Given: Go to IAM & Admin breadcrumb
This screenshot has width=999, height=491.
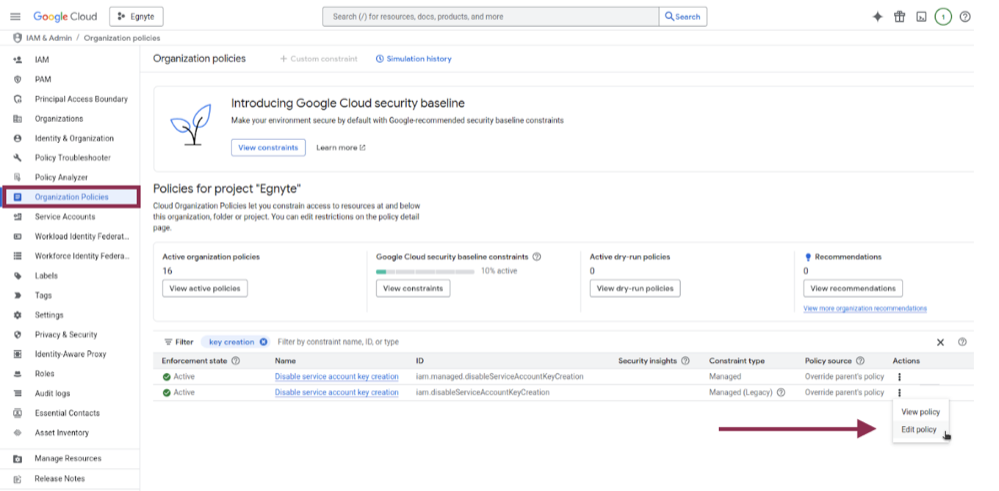Looking at the screenshot, I should (48, 38).
